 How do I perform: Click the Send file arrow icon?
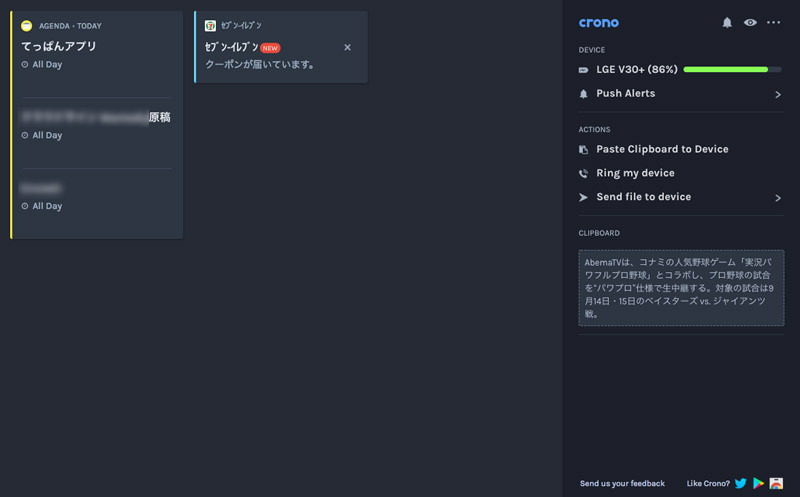584,197
